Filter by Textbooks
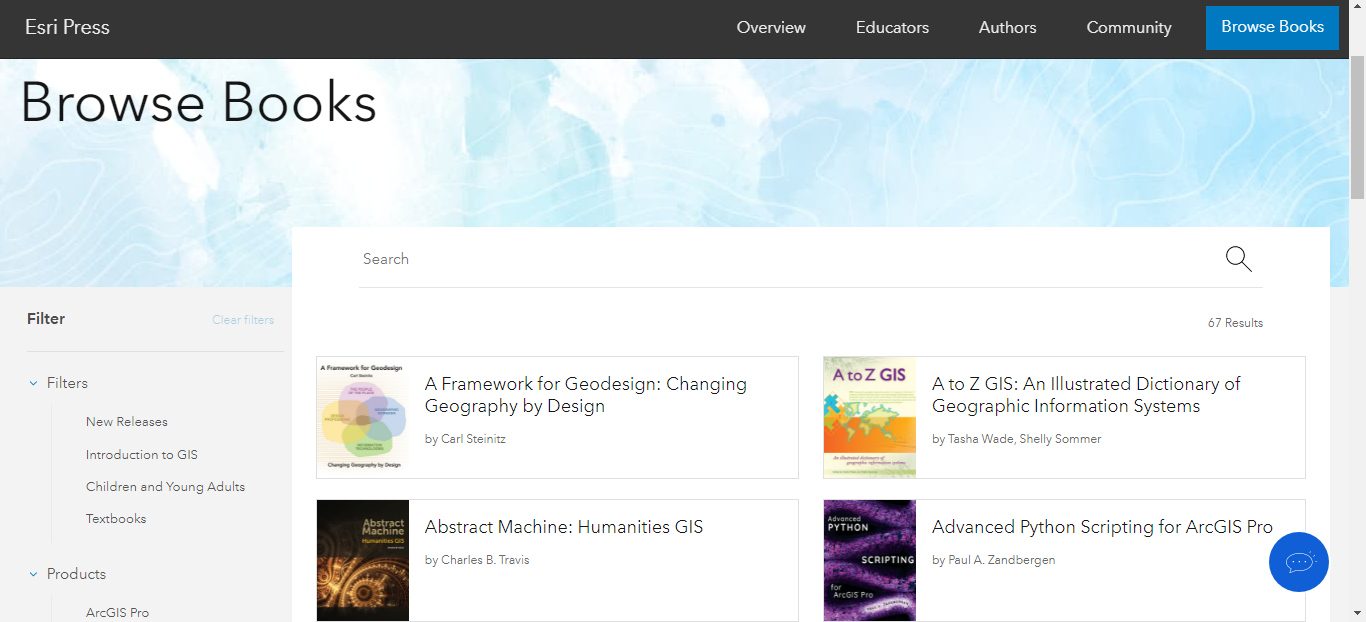This screenshot has height=622, width=1366. pyautogui.click(x=116, y=519)
